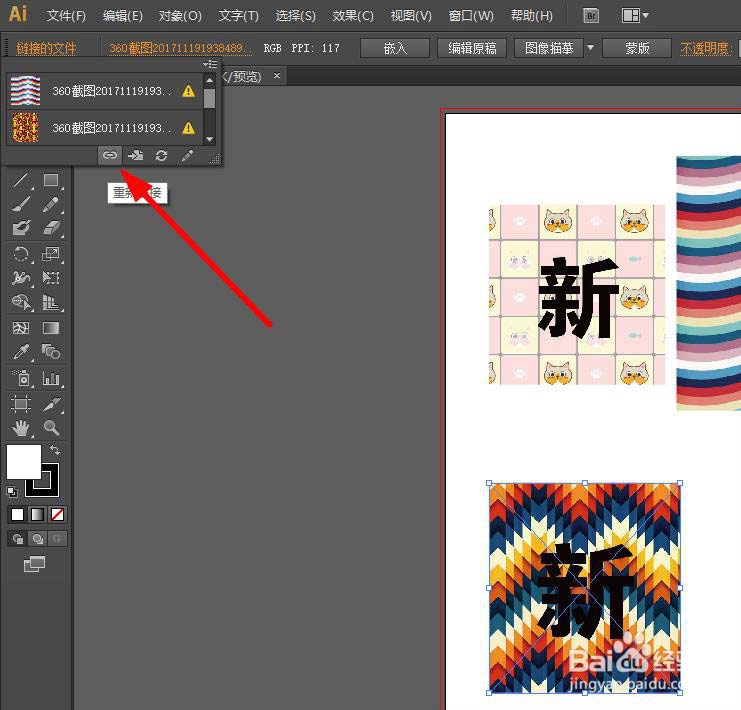Click the Edit Original pencil icon
741x710 pixels.
coord(187,155)
